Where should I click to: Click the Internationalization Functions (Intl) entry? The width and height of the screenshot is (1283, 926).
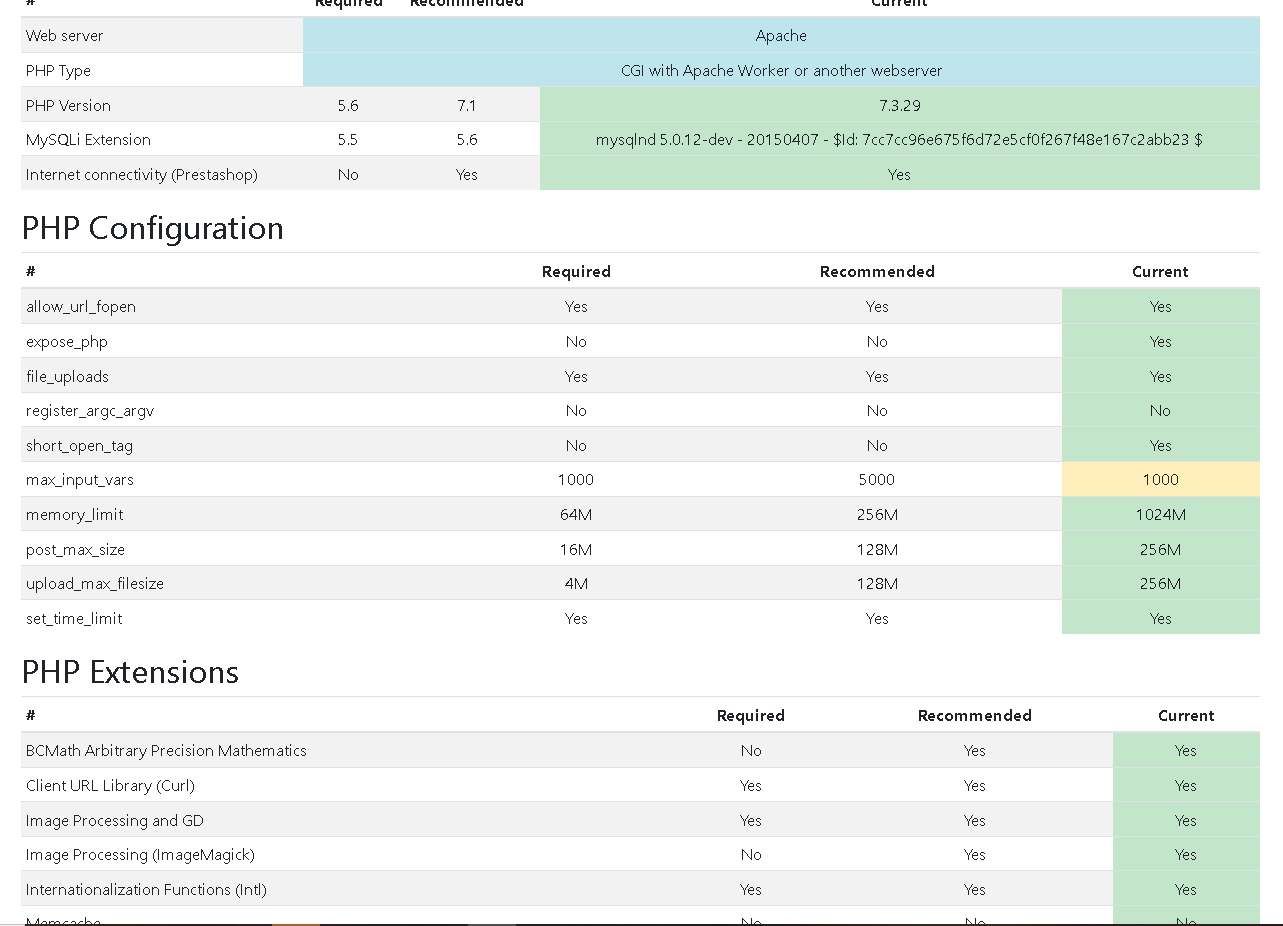click(145, 889)
